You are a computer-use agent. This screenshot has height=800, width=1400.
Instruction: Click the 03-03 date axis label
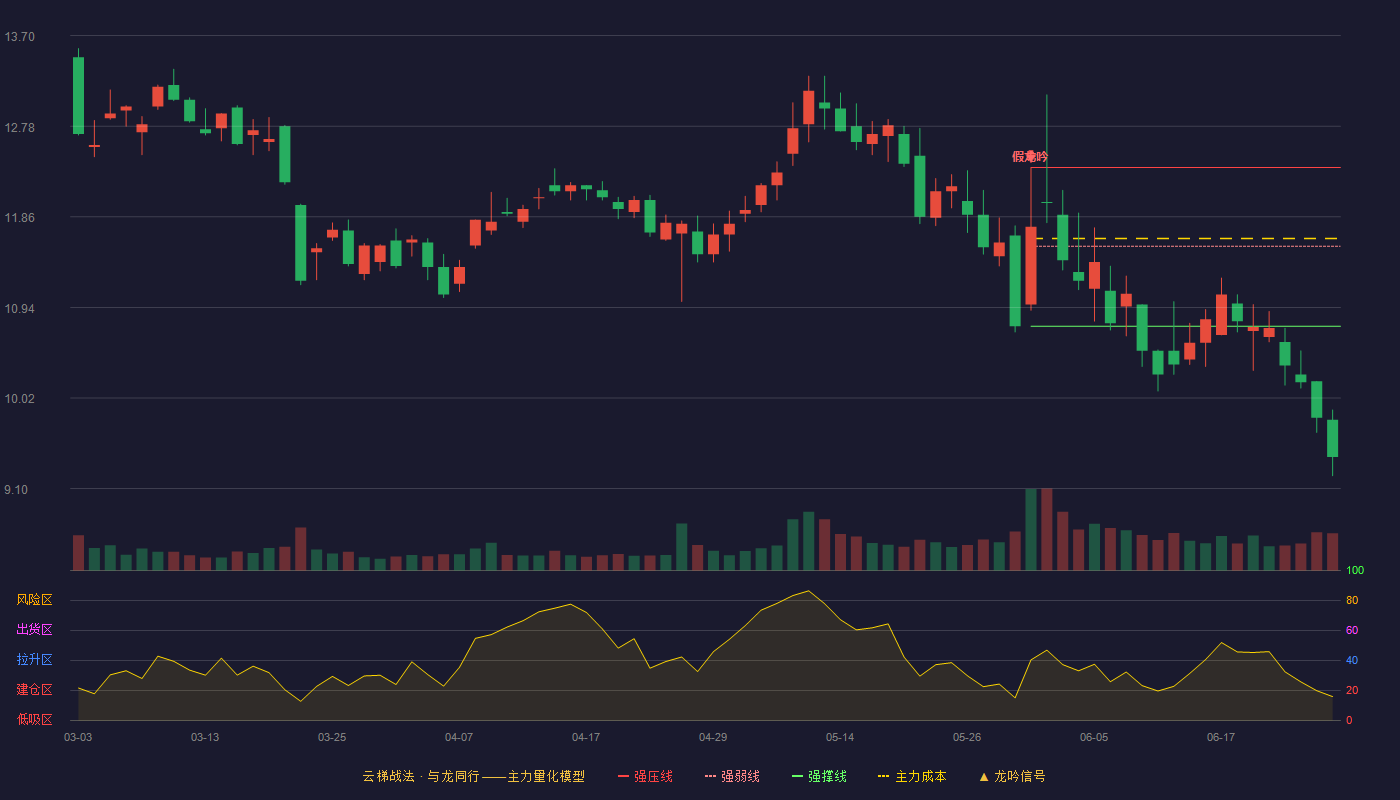78,737
